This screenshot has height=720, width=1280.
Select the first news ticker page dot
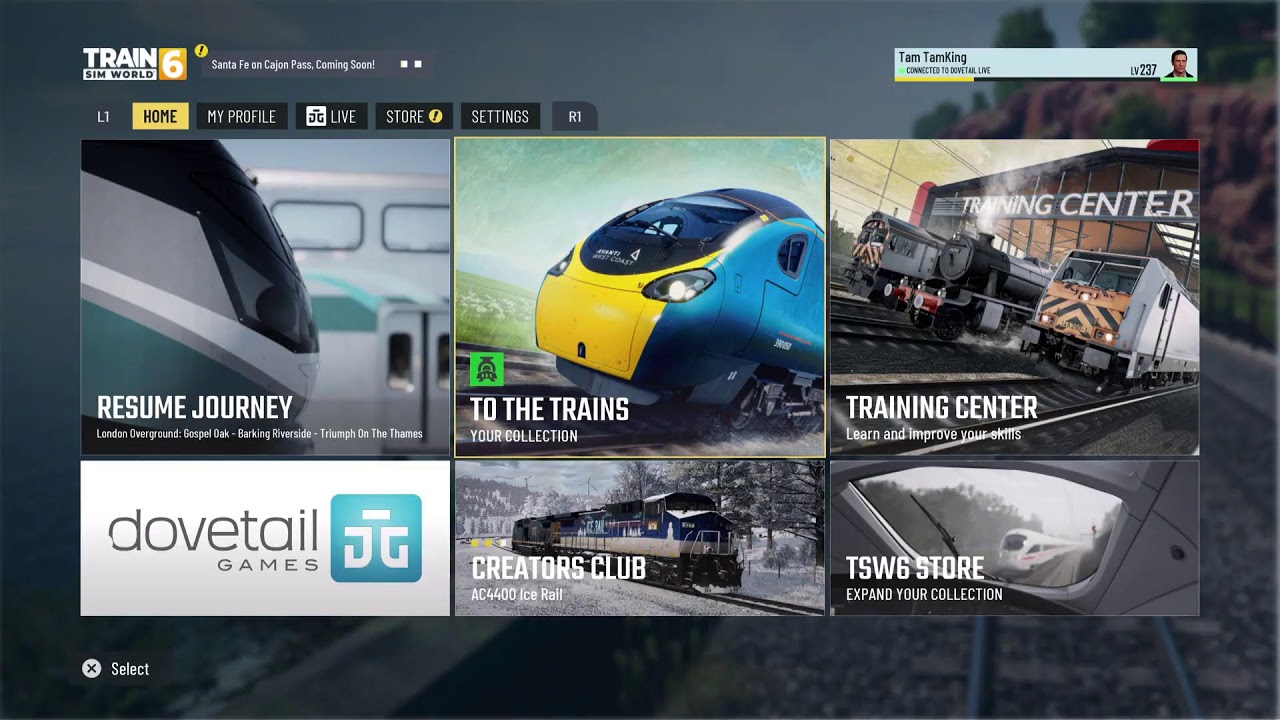[404, 64]
